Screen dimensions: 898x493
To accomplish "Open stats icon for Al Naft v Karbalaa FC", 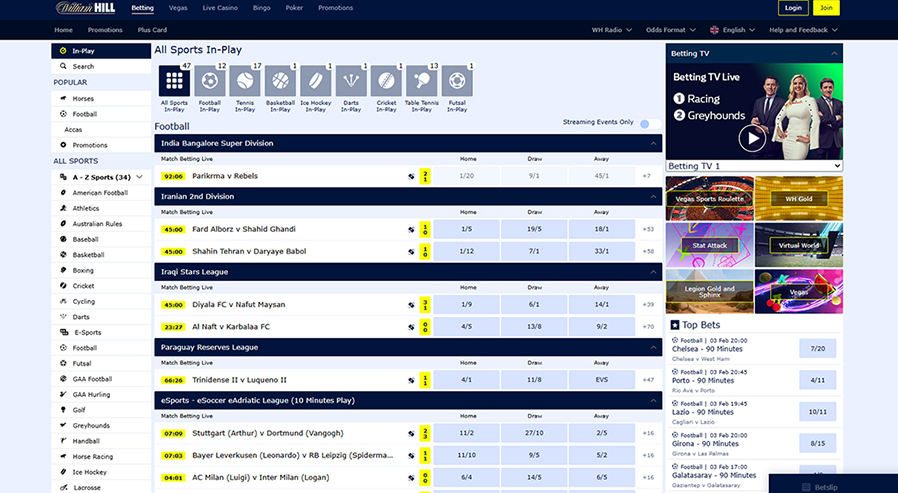I will [411, 328].
